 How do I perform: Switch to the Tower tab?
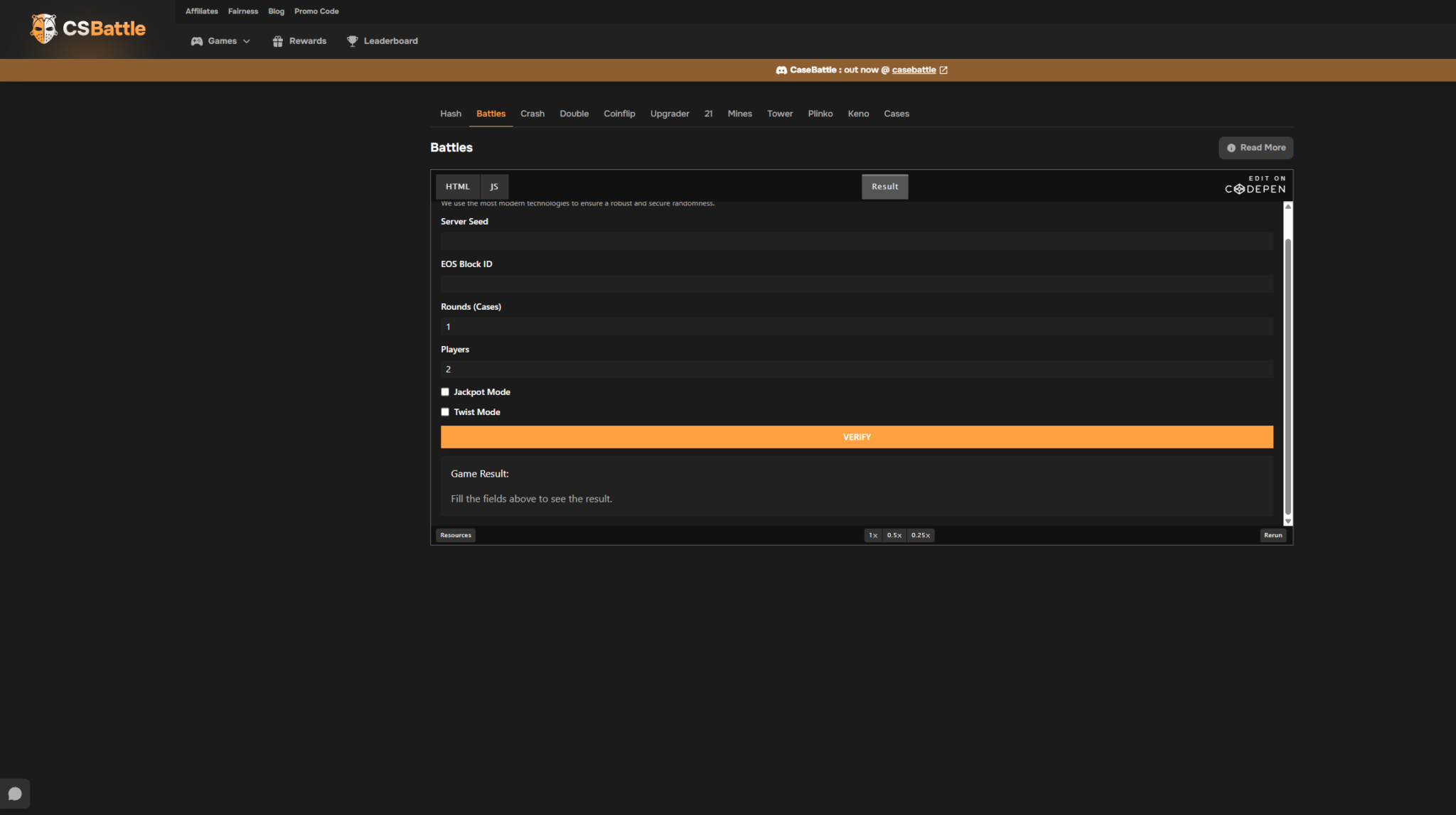[x=780, y=114]
